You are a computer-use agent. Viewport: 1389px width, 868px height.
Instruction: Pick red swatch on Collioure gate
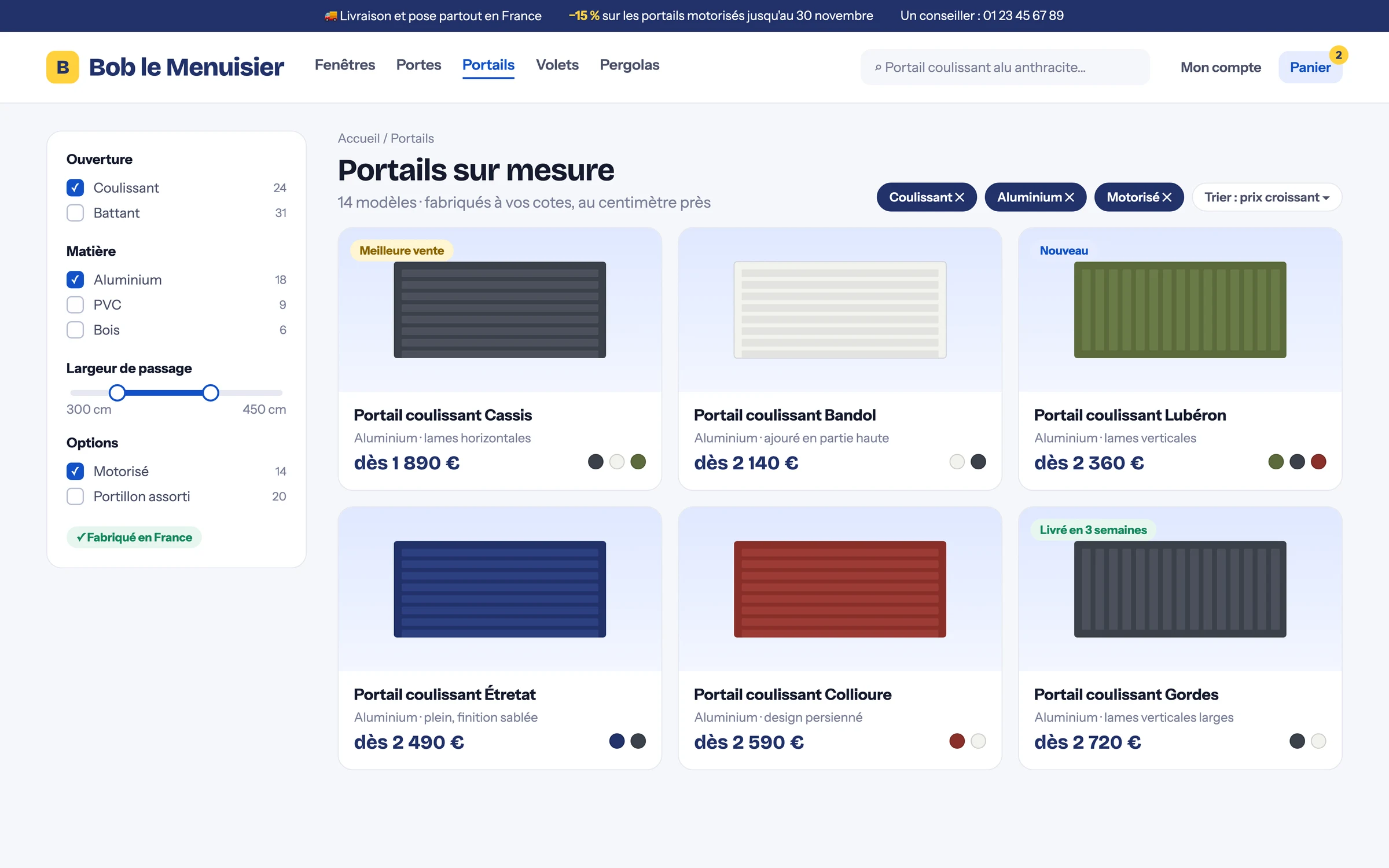click(x=957, y=741)
